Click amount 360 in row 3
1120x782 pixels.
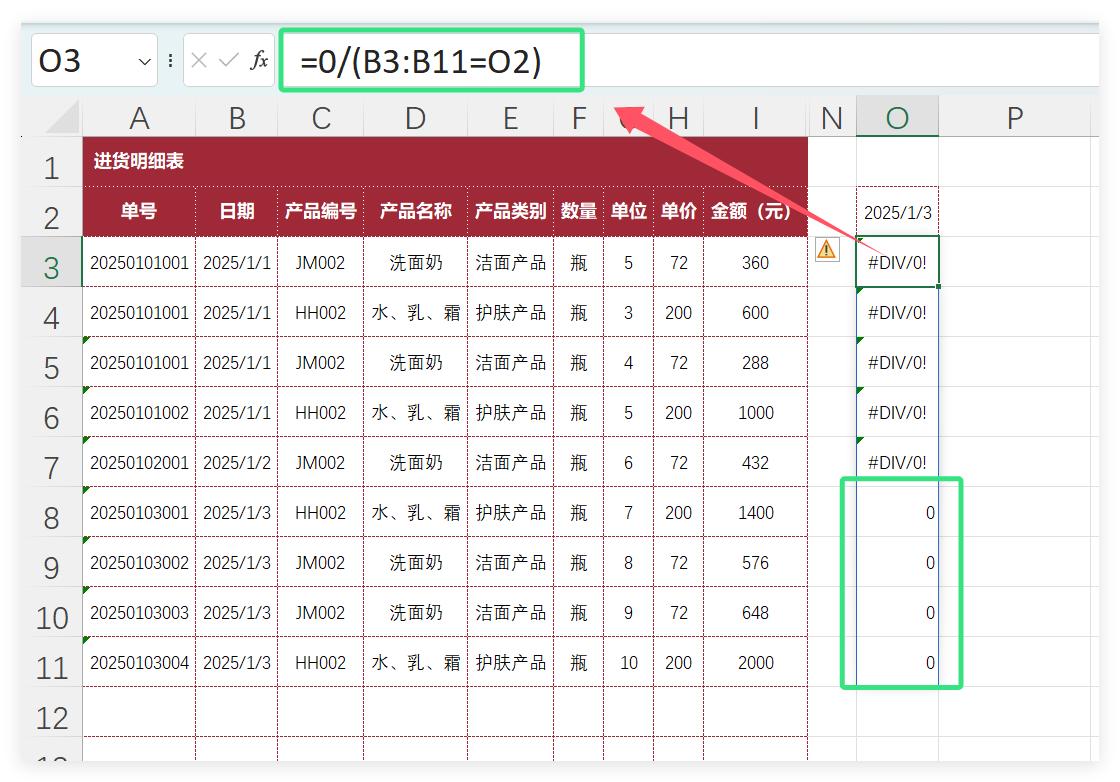[x=756, y=262]
